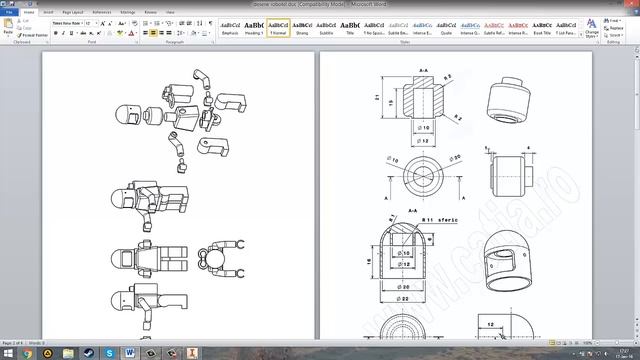Click the Shading paint bucket icon
The image size is (640, 360).
[x=193, y=33]
